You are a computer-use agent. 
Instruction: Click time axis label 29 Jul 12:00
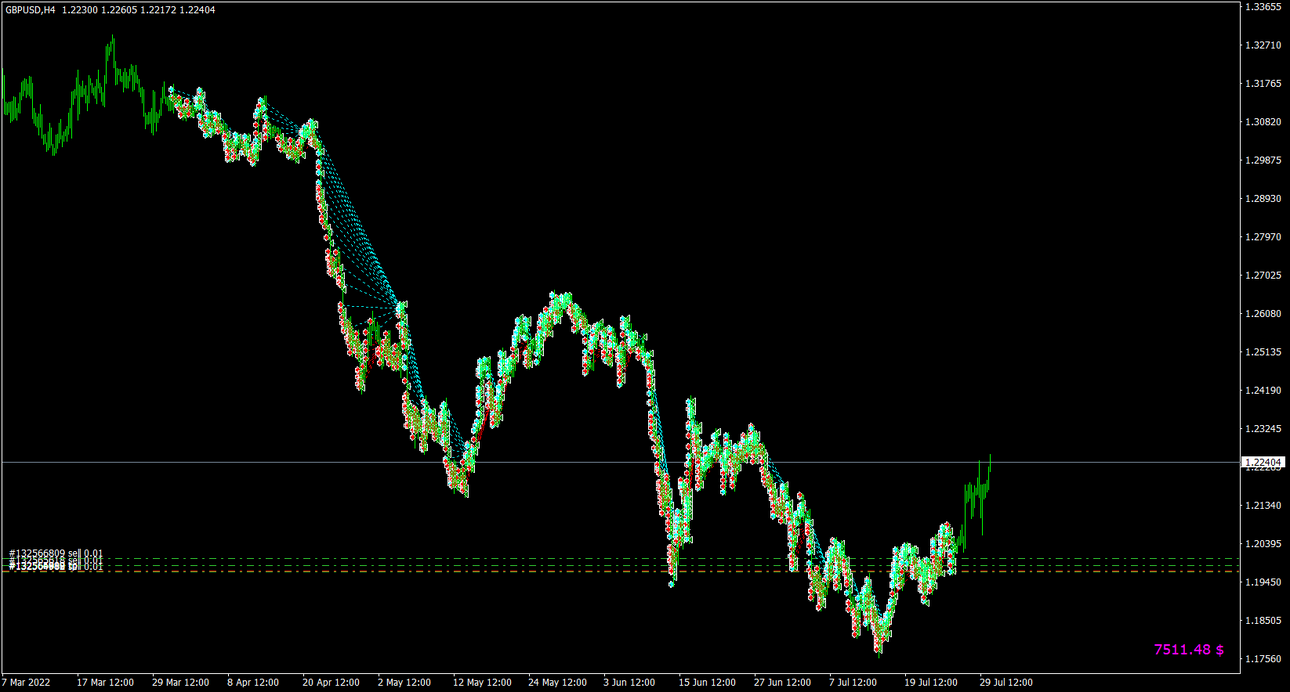click(1006, 683)
